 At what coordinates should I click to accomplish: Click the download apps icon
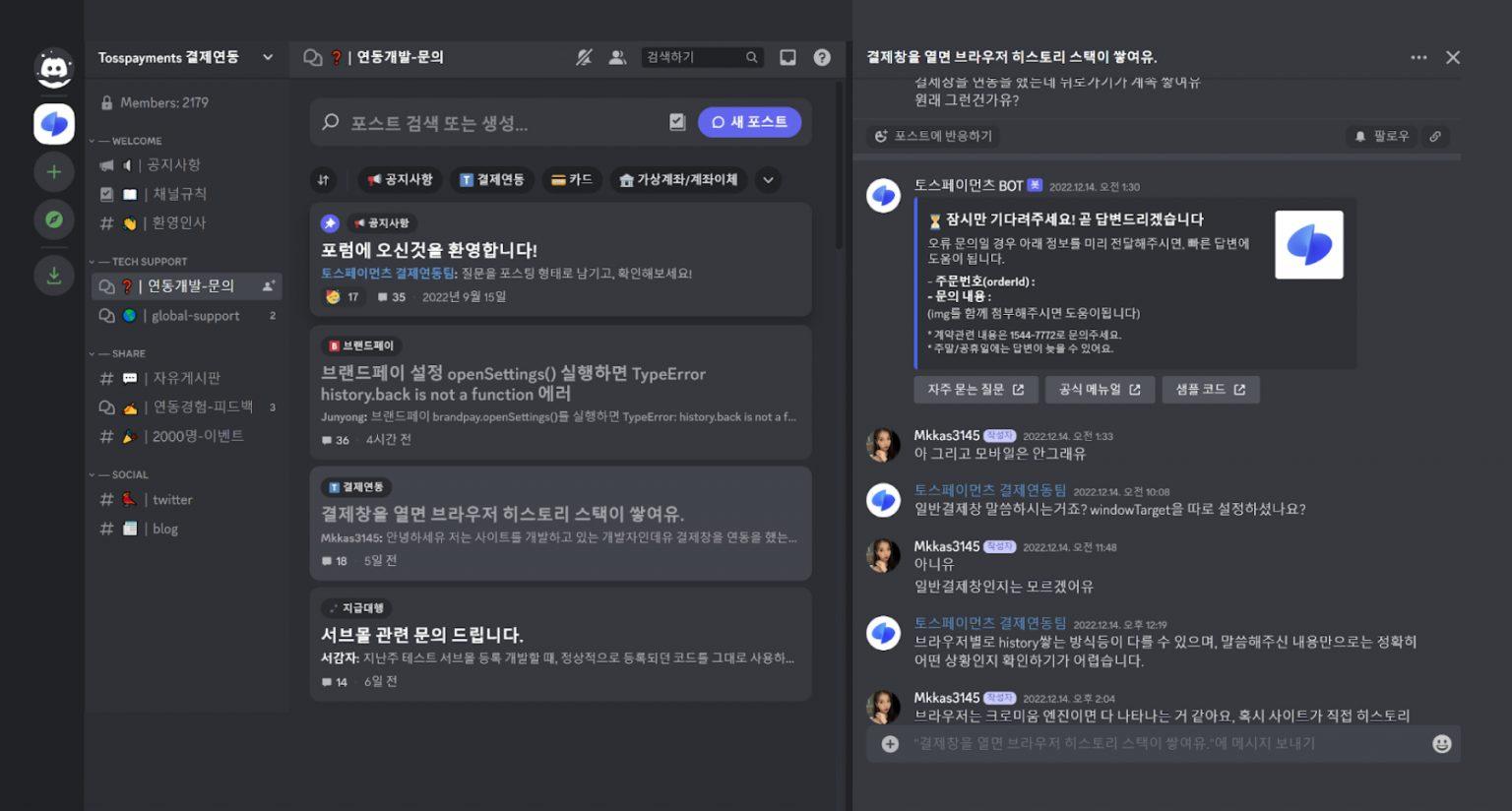point(54,276)
